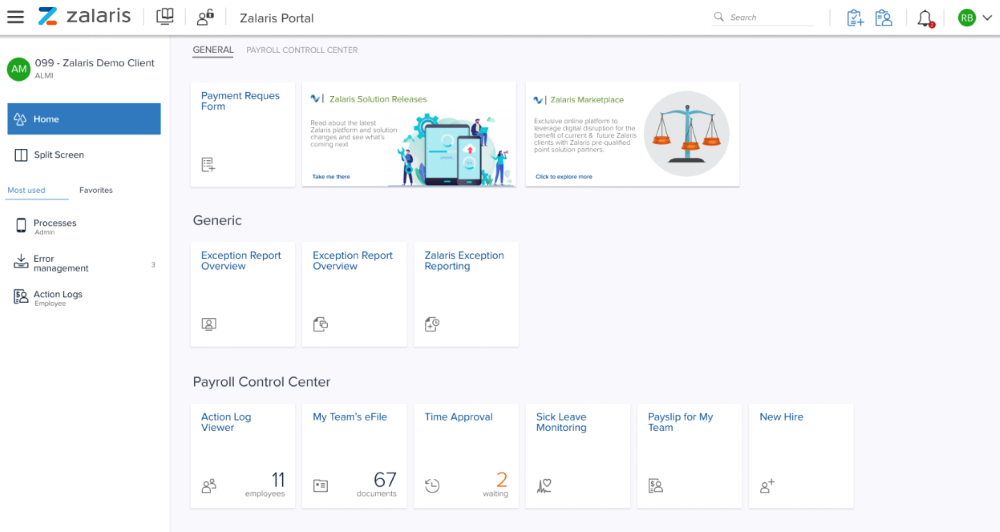Click the AM client avatar
The image size is (1000, 532).
[x=18, y=69]
